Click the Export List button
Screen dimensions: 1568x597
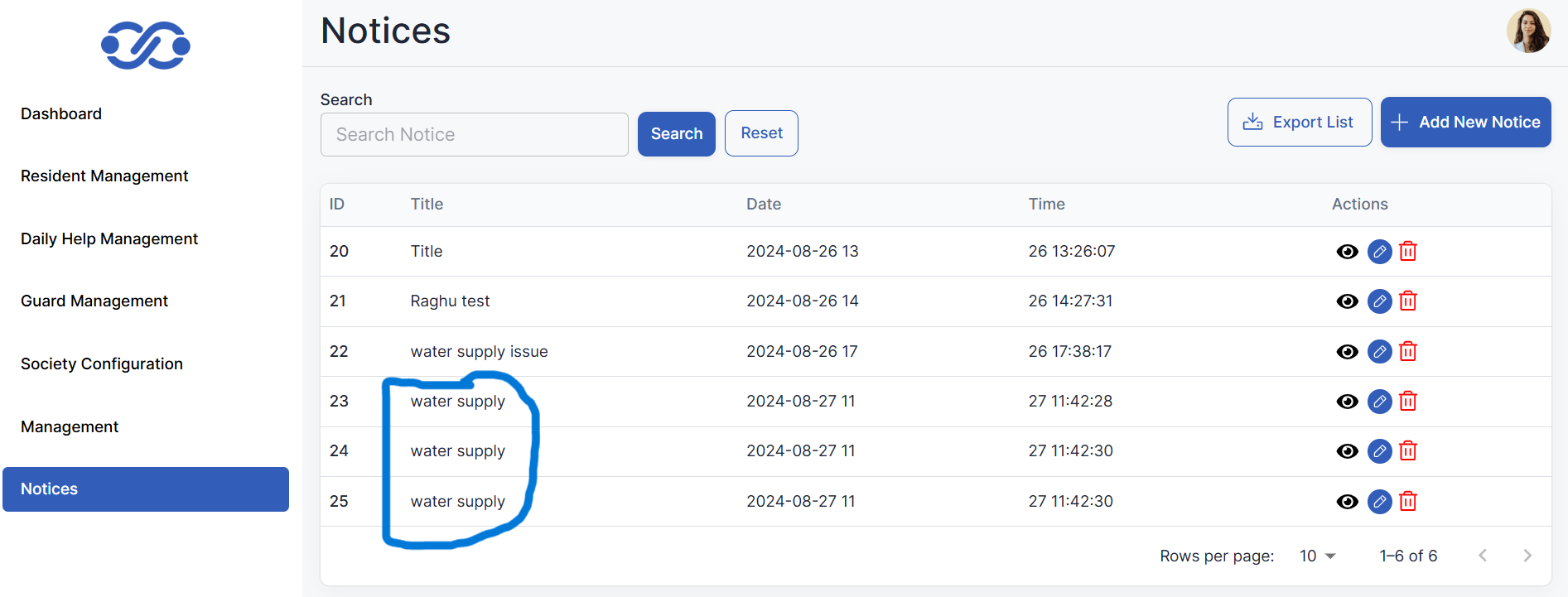click(x=1299, y=123)
